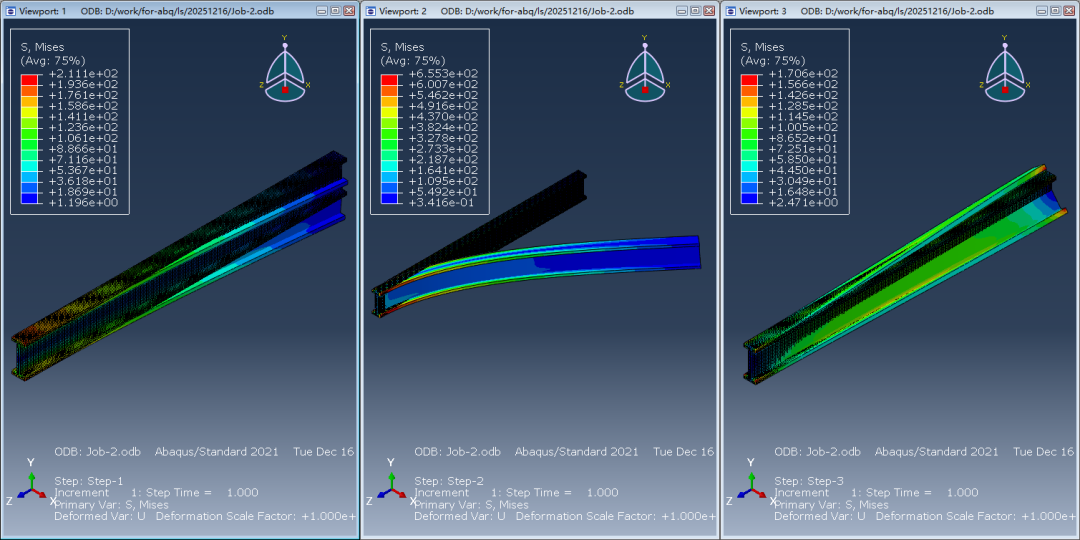Click blue legend swatch +2.471e+00 in Viewport 3

pyautogui.click(x=749, y=198)
